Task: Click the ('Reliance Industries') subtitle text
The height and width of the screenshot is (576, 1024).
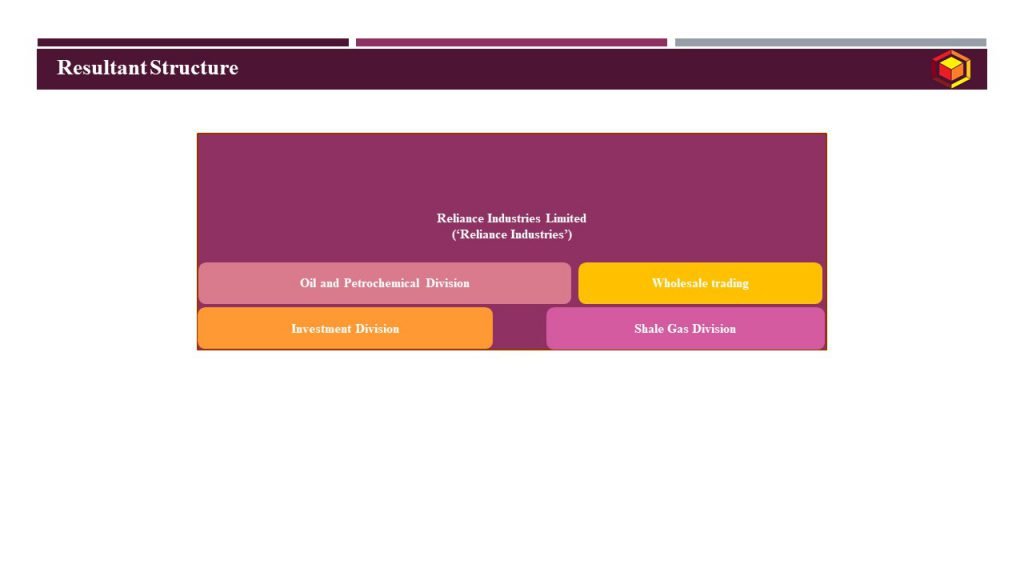Action: (511, 234)
